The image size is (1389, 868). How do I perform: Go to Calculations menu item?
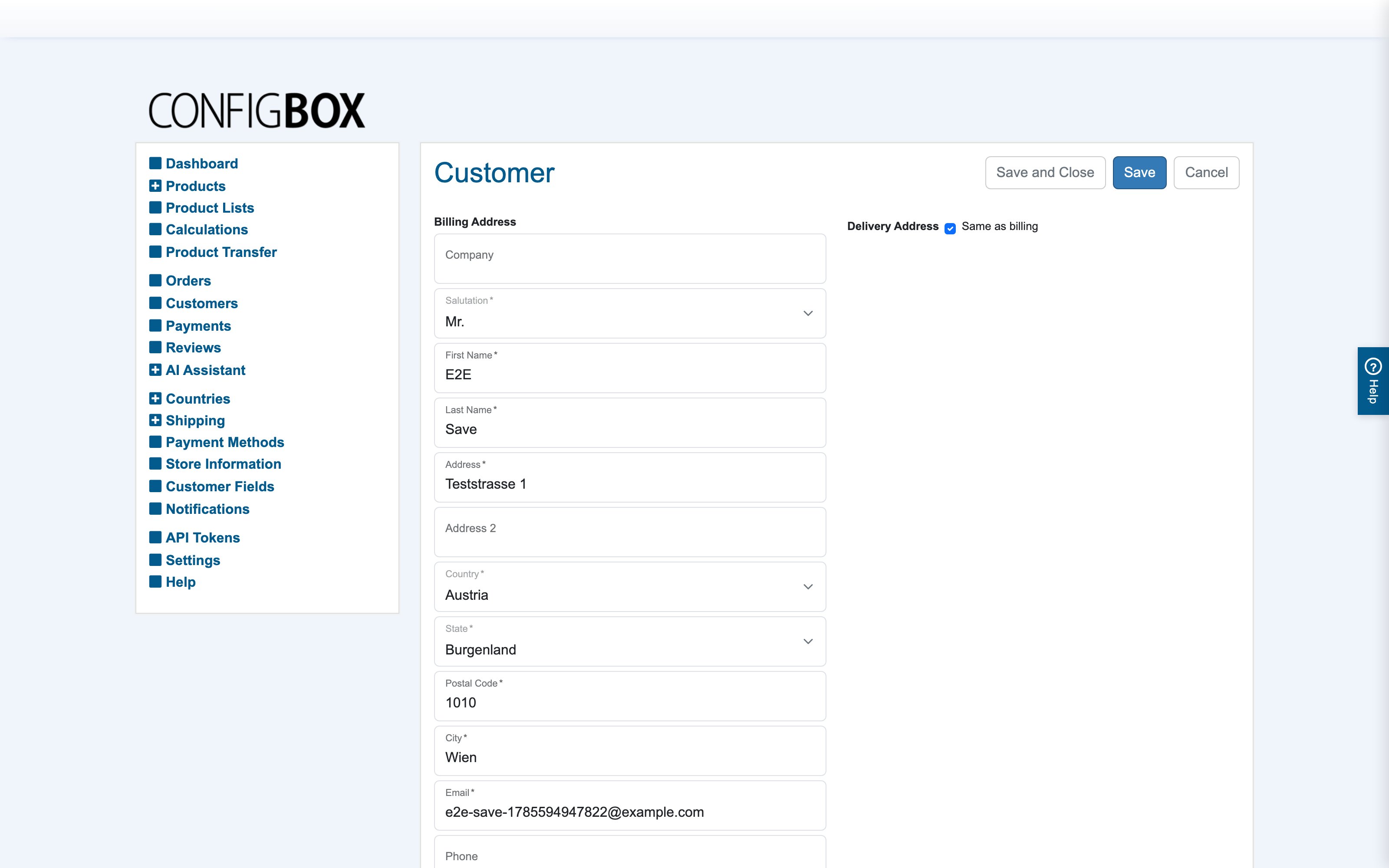click(207, 230)
